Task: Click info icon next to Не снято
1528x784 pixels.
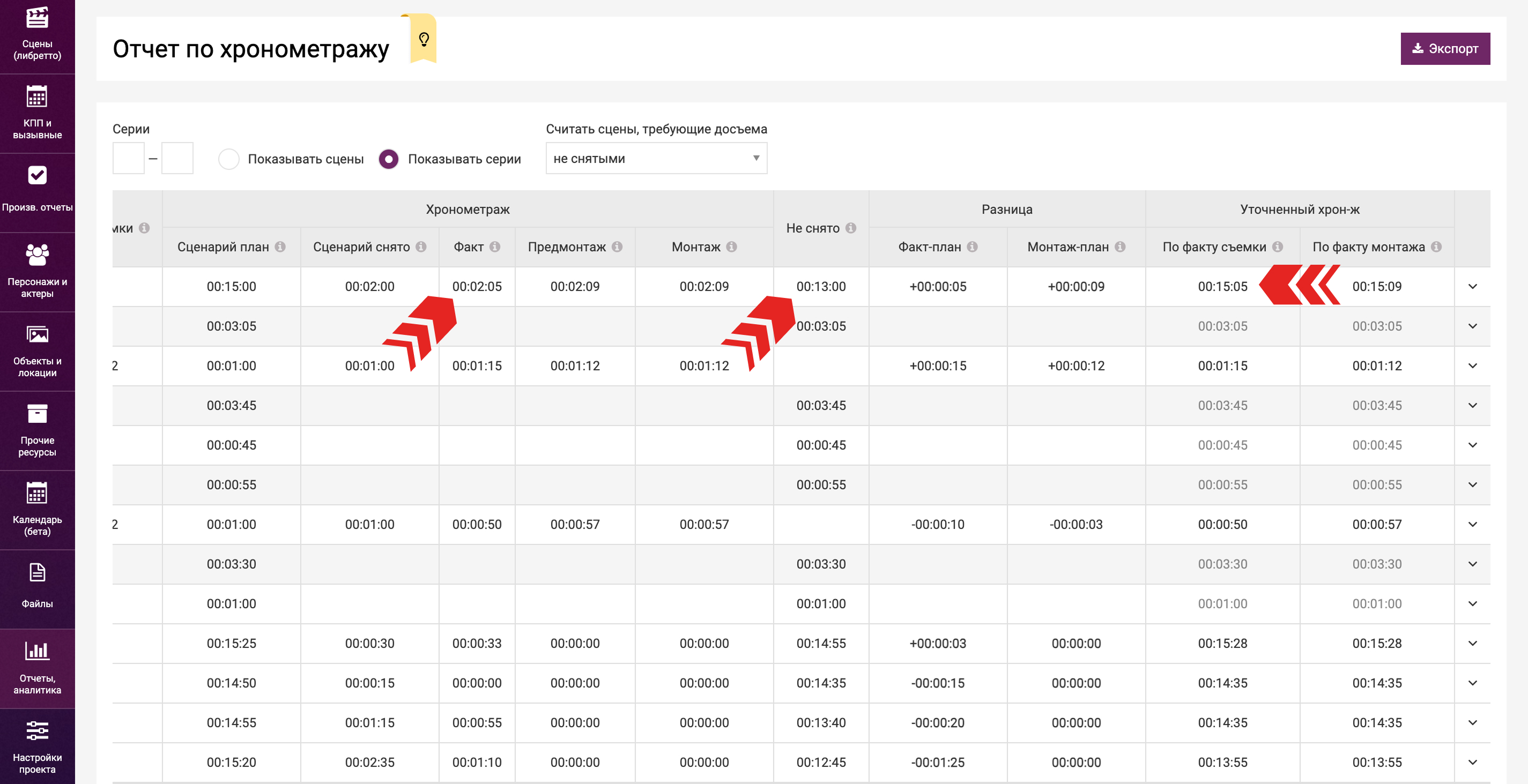Action: [851, 228]
